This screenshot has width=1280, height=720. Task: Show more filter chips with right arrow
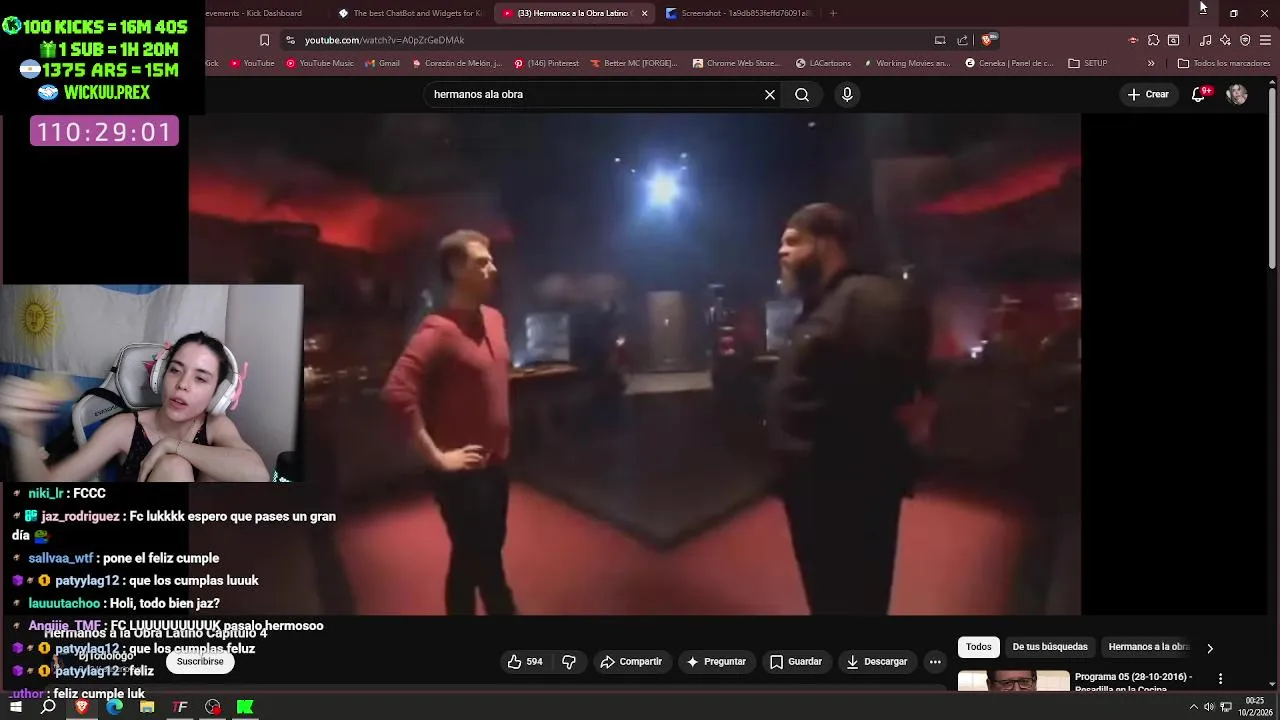pos(1210,648)
